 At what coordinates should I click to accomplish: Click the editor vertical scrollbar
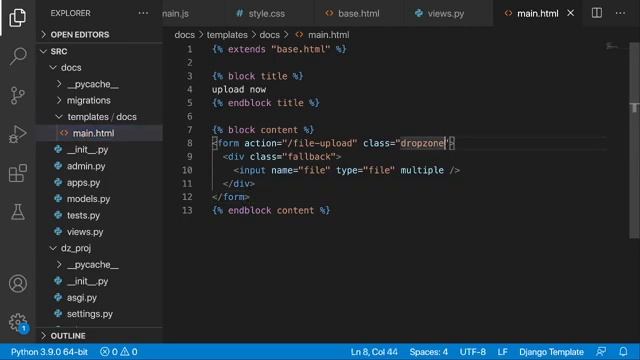tap(634, 139)
